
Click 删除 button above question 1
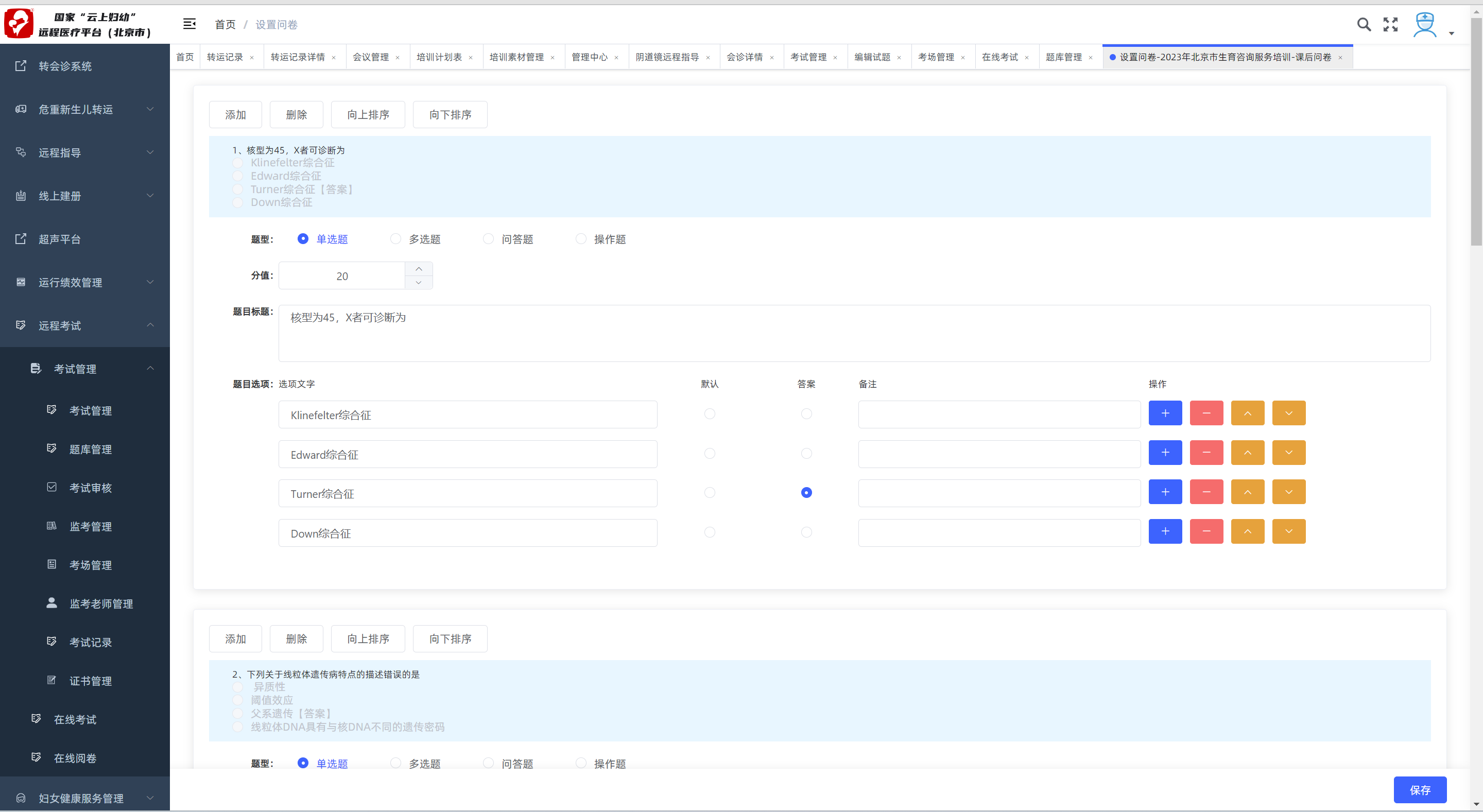click(x=297, y=114)
